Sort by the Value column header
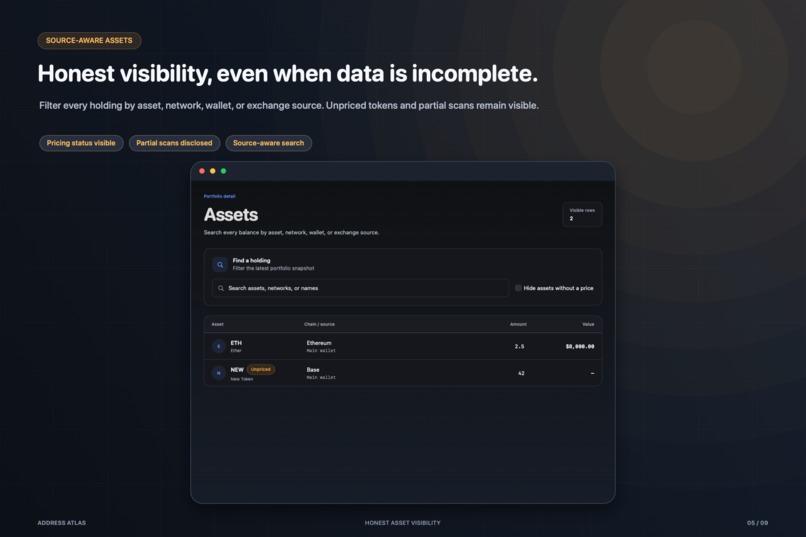Screen dimensions: 806x537 tap(588, 324)
